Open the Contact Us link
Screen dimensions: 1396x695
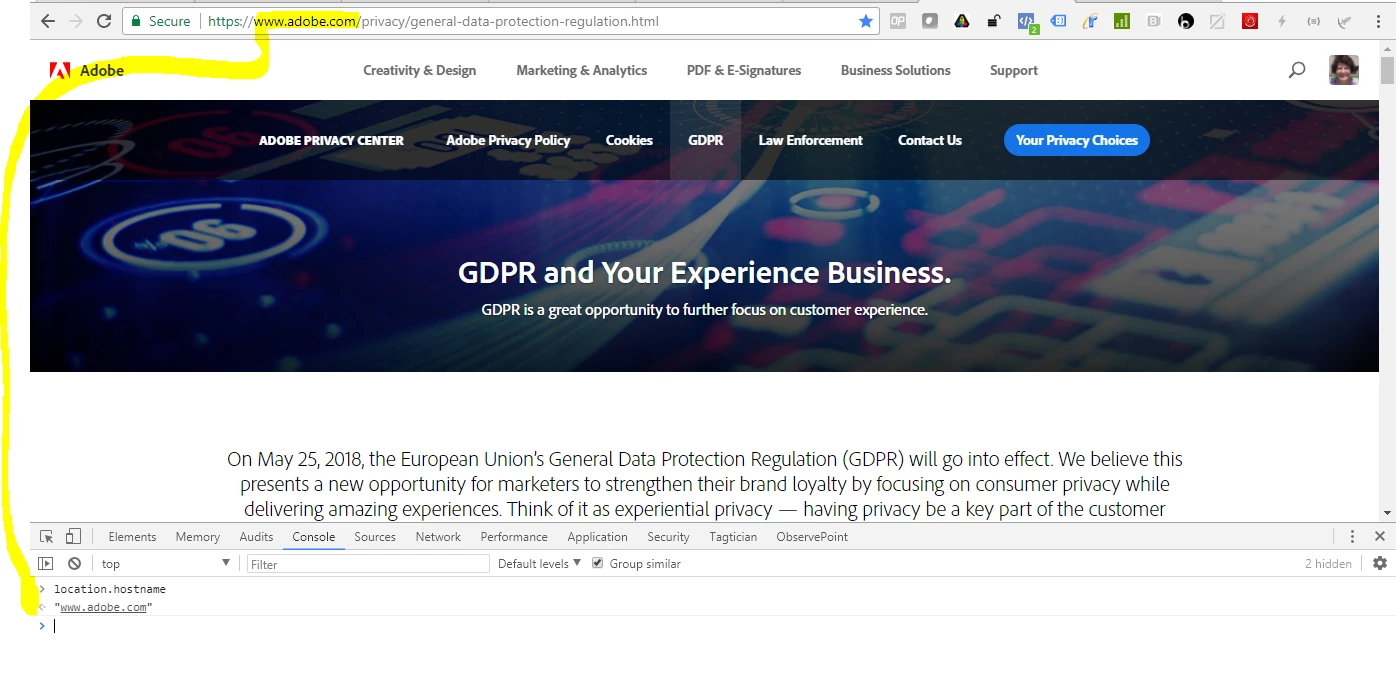(929, 140)
